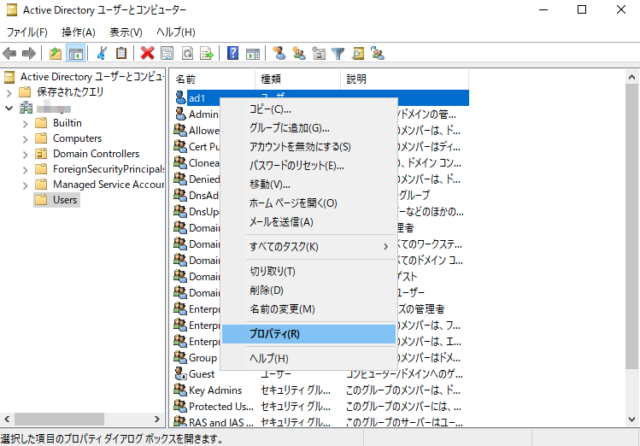Choose ヘルプ(H) in context menu
The width and height of the screenshot is (640, 446).
[309, 358]
